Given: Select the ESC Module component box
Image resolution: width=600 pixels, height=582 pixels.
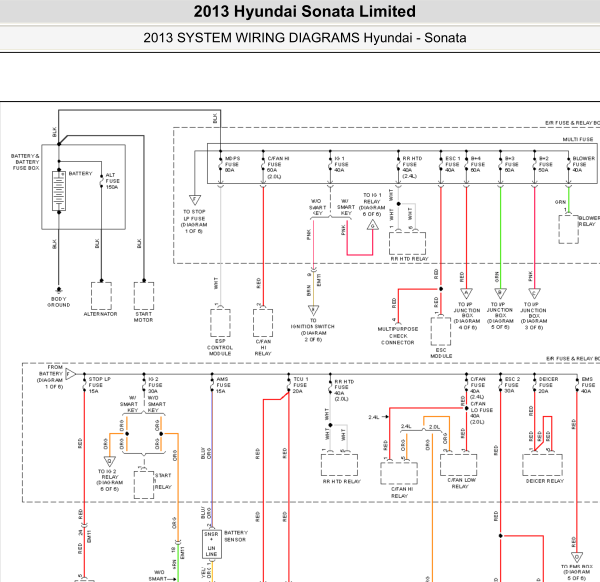Looking at the screenshot, I should [x=441, y=331].
